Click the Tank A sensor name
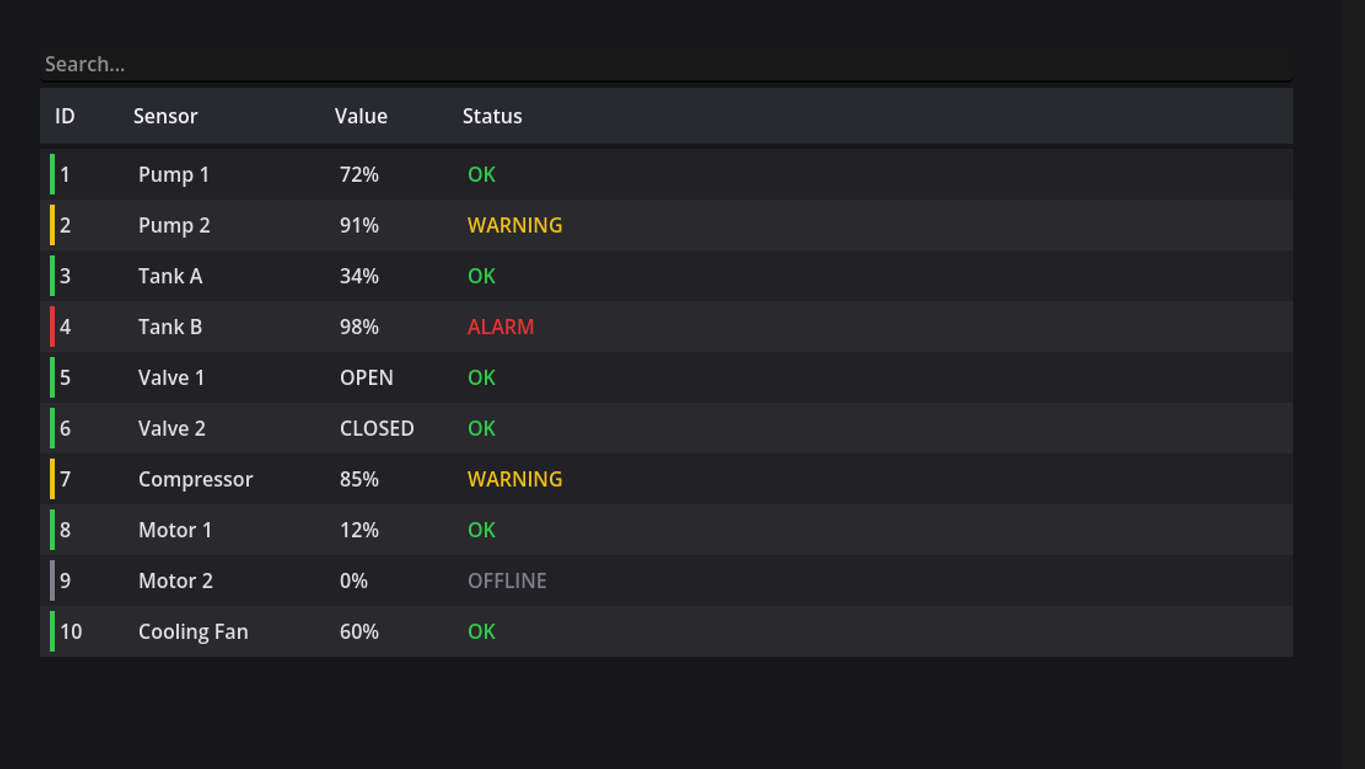The height and width of the screenshot is (769, 1365). pos(170,276)
